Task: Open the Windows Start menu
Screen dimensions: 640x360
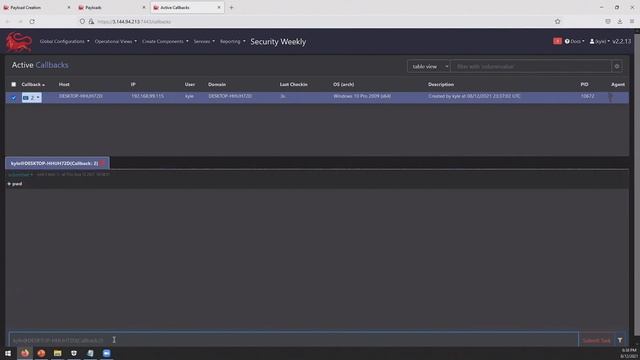Action: (x=8, y=353)
